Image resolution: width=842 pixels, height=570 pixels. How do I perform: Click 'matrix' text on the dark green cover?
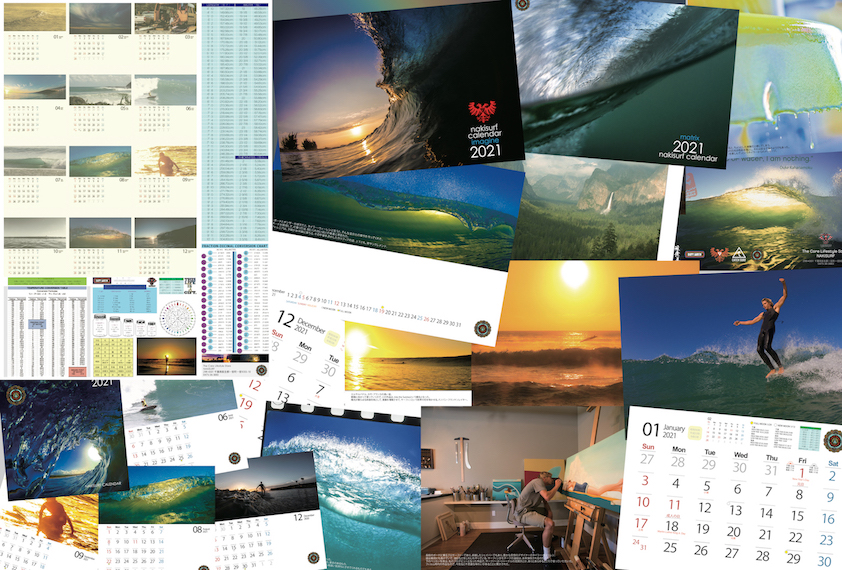(x=689, y=138)
